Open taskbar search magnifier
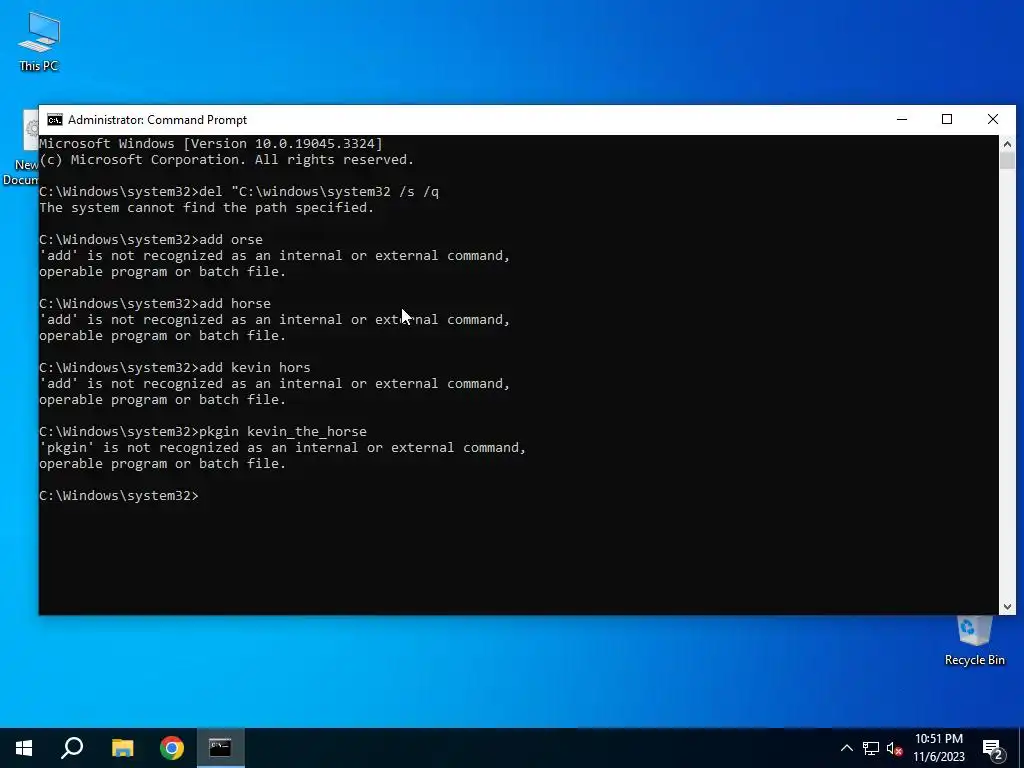 (72, 748)
